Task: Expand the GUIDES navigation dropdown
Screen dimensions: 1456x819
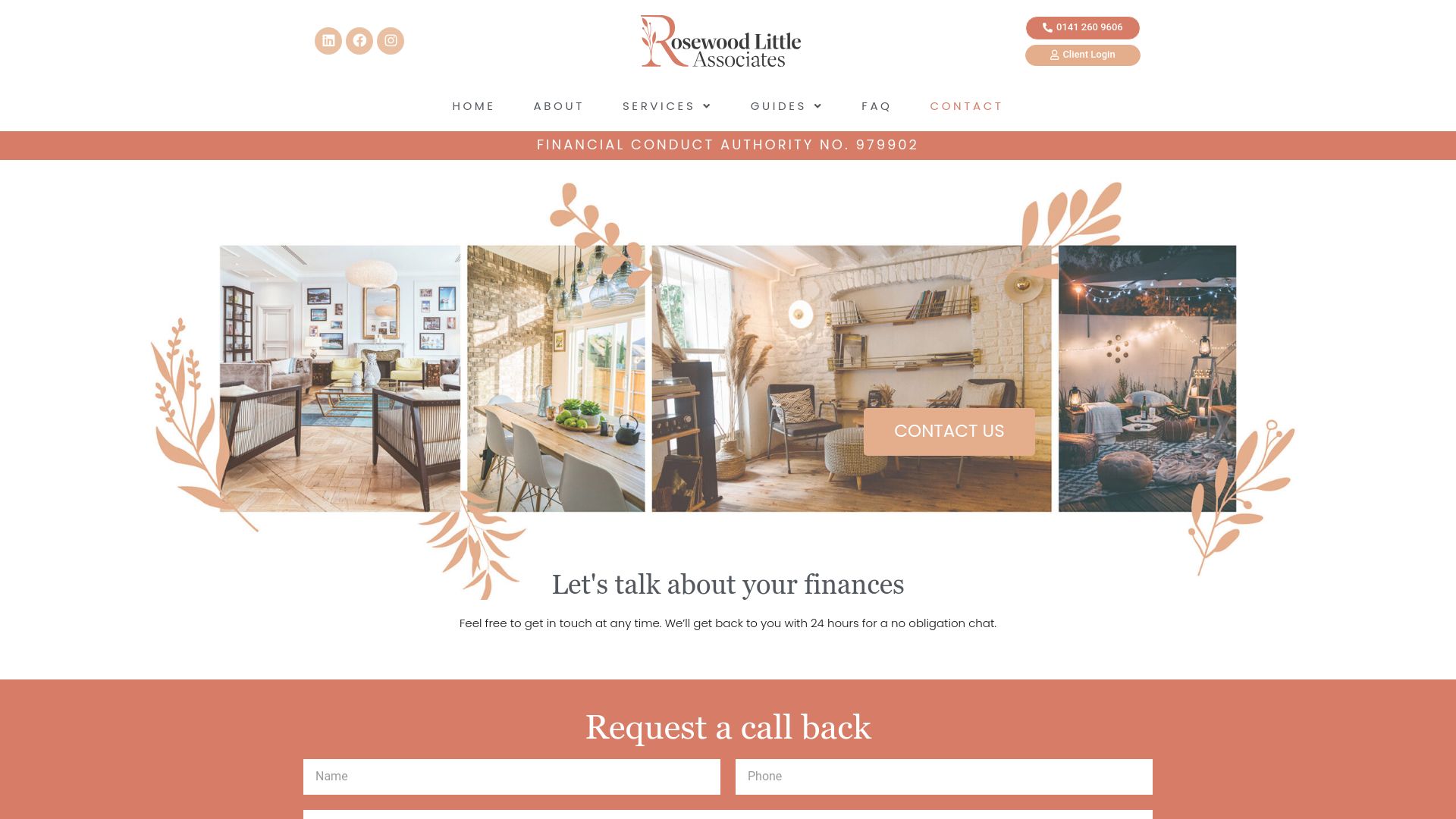Action: [786, 106]
